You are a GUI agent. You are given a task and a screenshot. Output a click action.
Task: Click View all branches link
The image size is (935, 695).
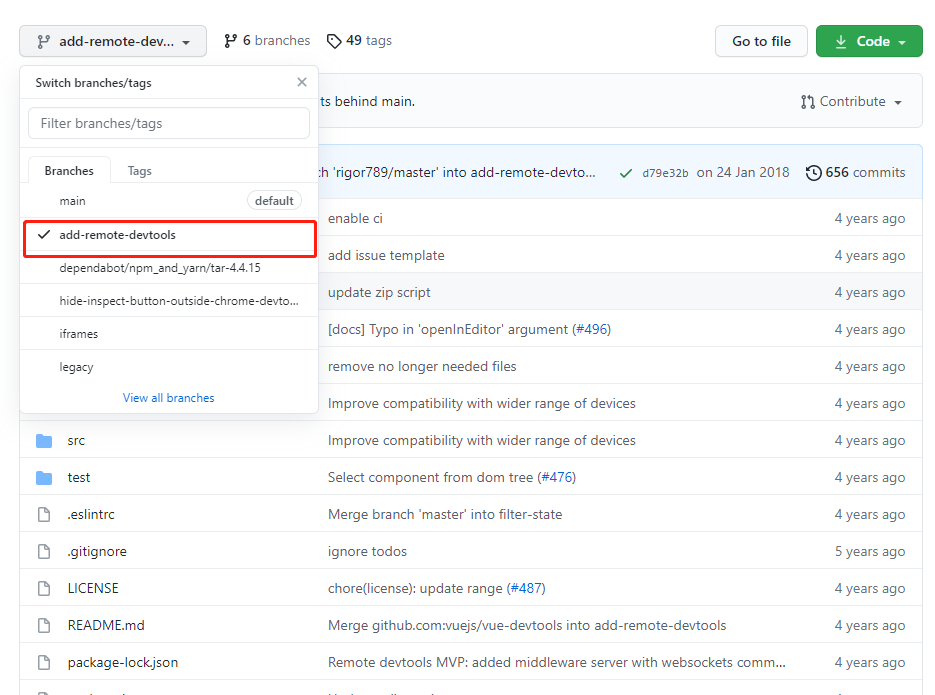[x=169, y=398]
